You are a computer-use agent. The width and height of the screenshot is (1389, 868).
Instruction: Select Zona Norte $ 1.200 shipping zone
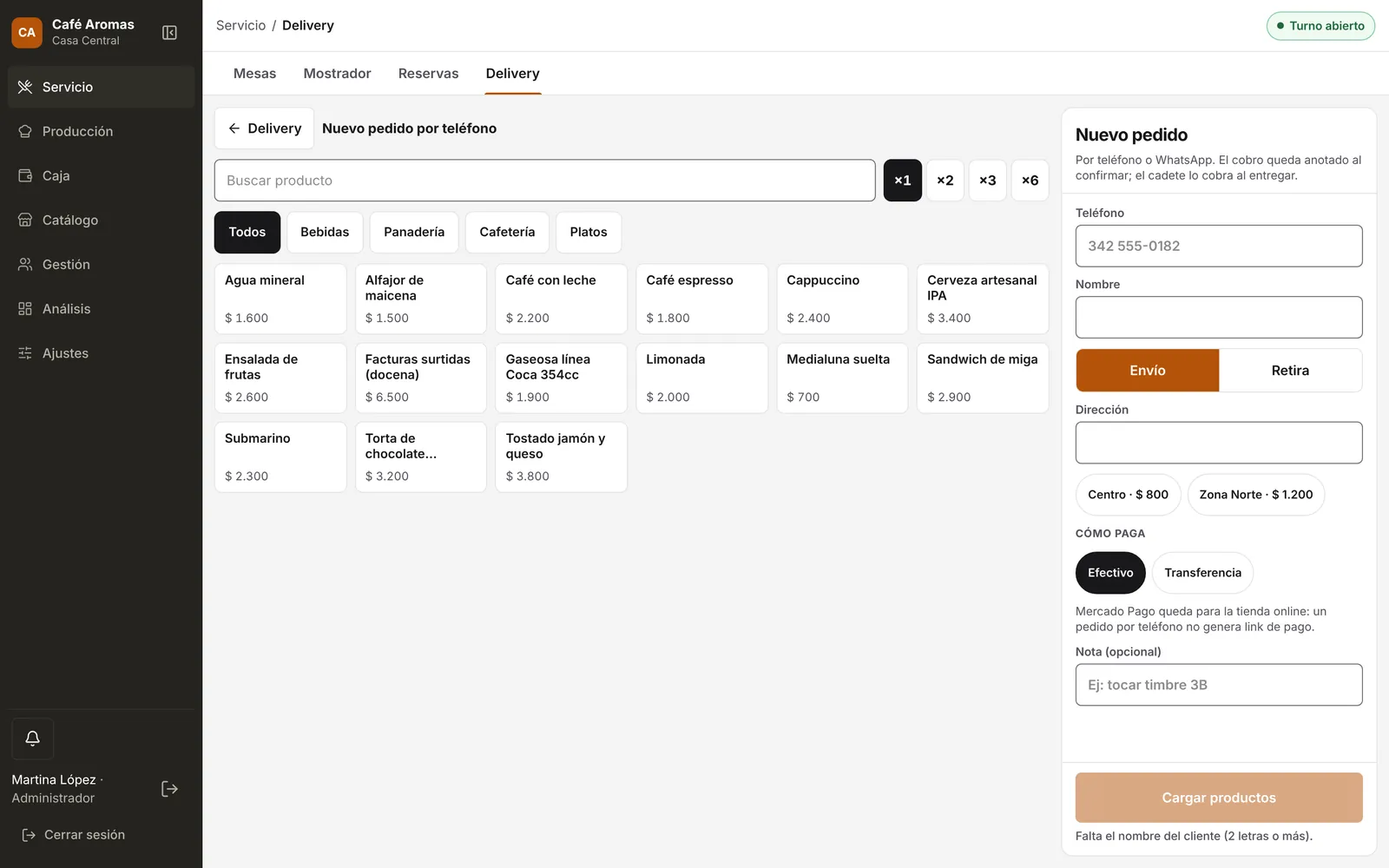point(1255,495)
